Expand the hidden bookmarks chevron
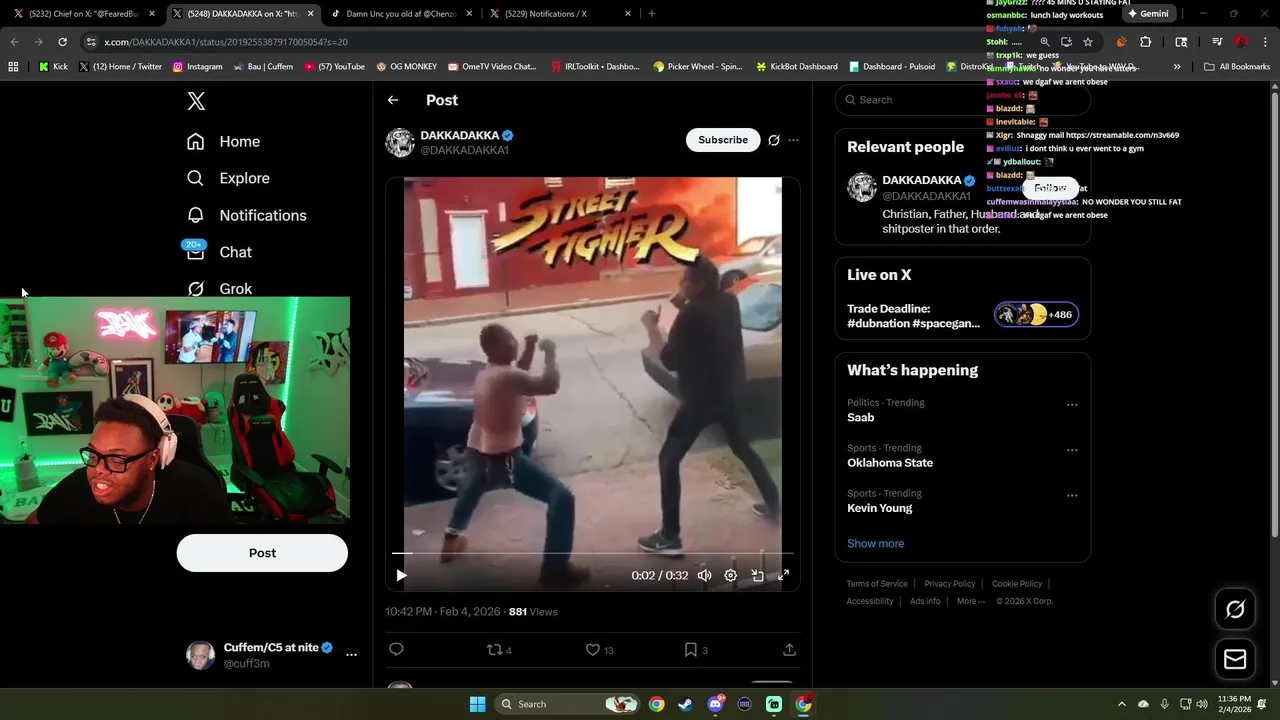Viewport: 1280px width, 720px height. pyautogui.click(x=1177, y=67)
